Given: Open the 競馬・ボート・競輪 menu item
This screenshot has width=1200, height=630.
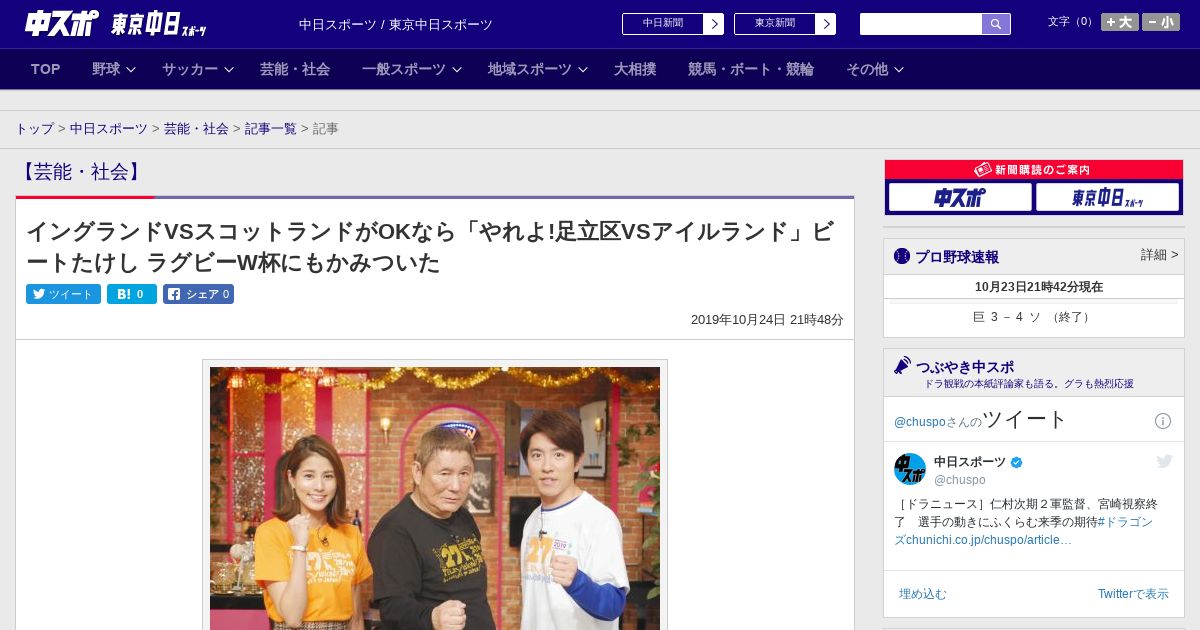Looking at the screenshot, I should [750, 69].
